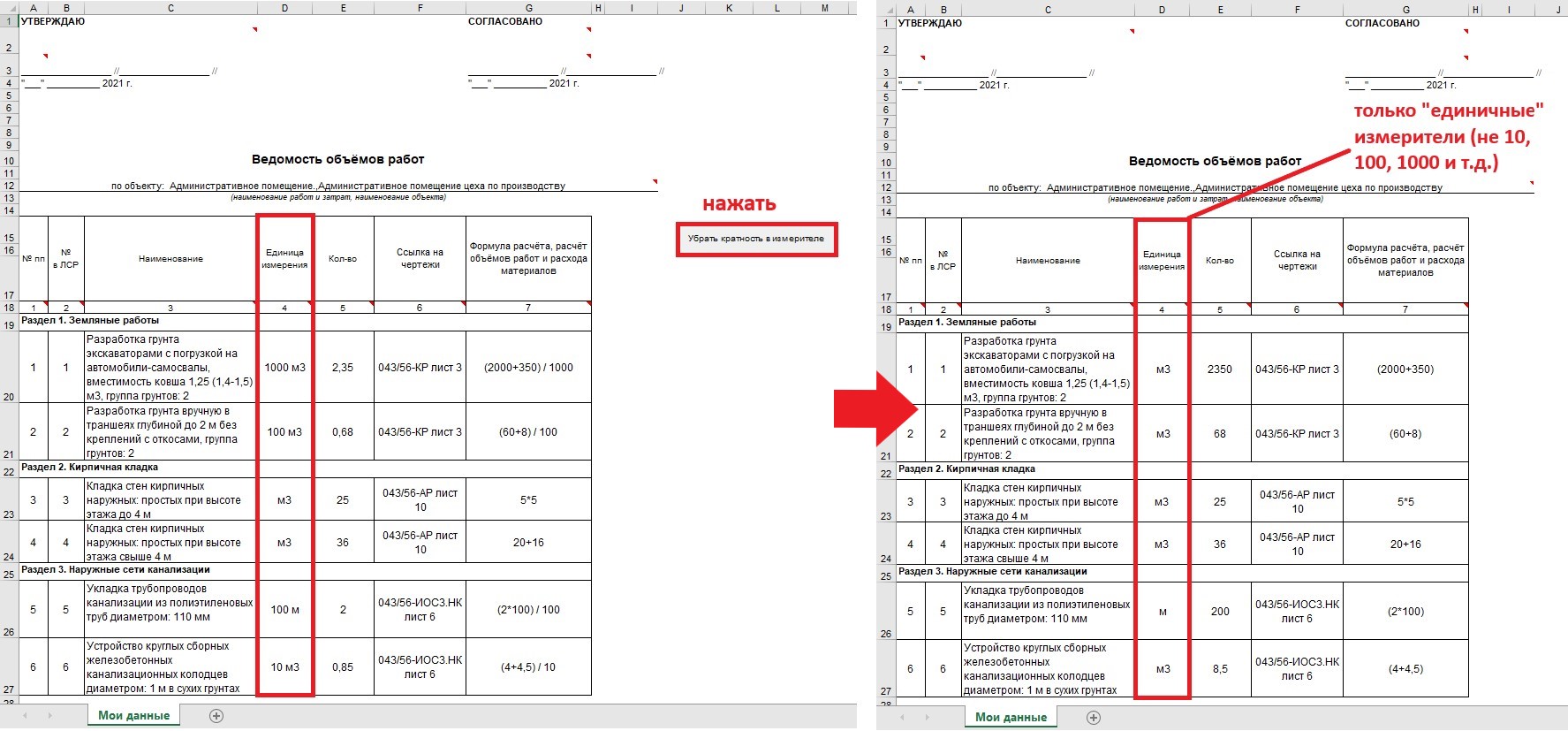This screenshot has height=731, width=1568.
Task: Add a new sheet in the left workbook
Action: [216, 716]
